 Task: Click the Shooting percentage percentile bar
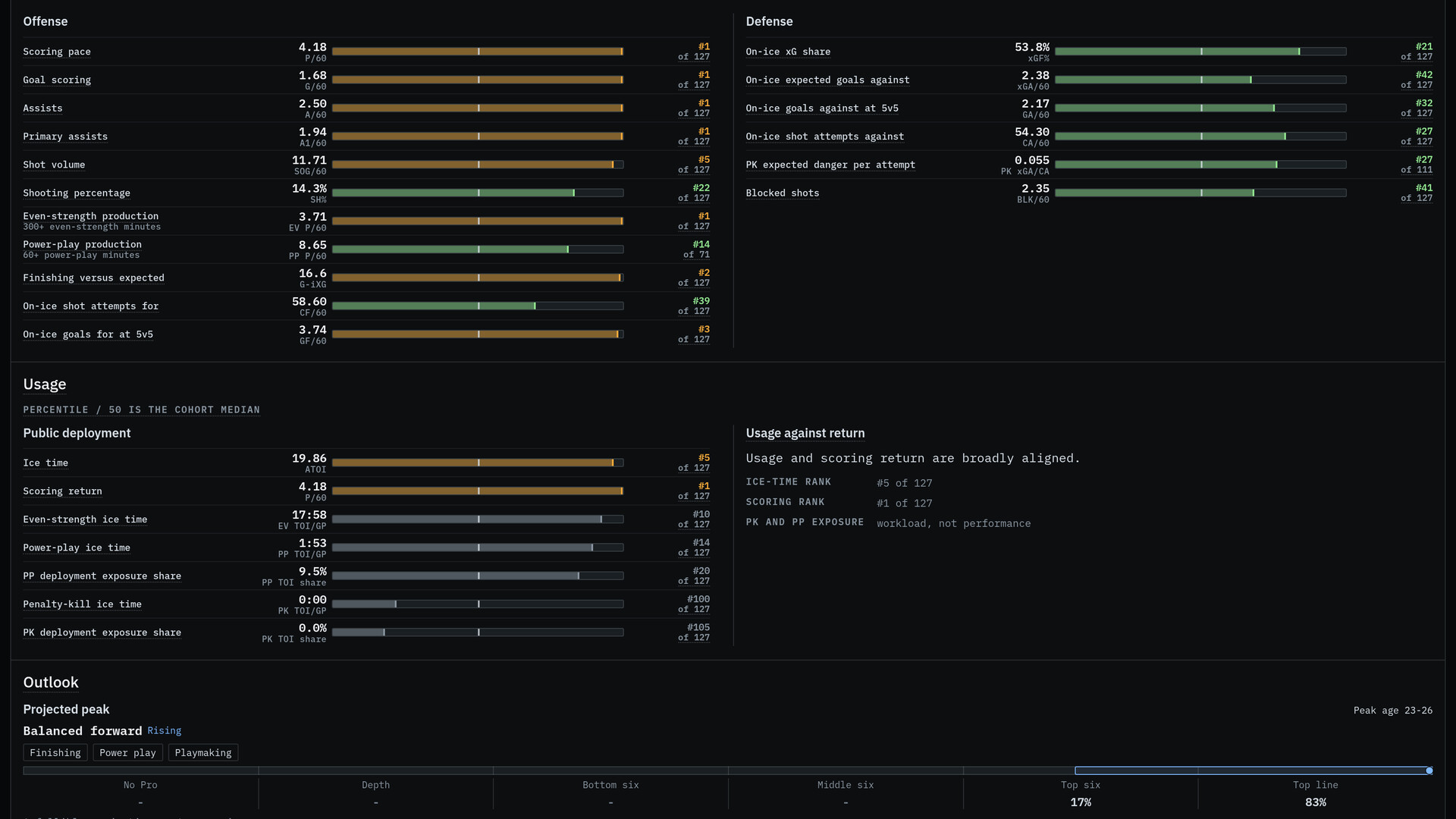pyautogui.click(x=478, y=193)
